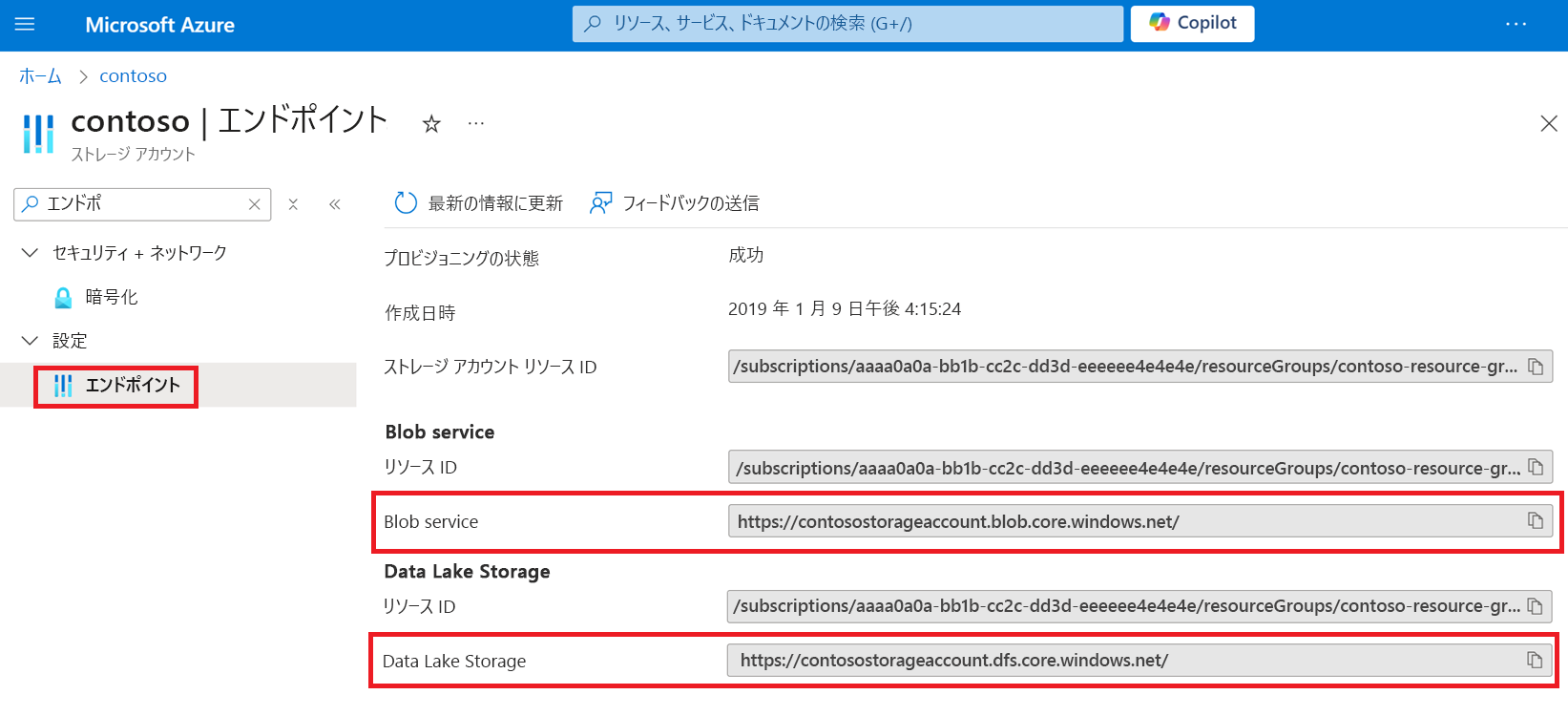This screenshot has height=716, width=1568.
Task: Navigate to ホーム via breadcrumb
Action: click(x=40, y=74)
